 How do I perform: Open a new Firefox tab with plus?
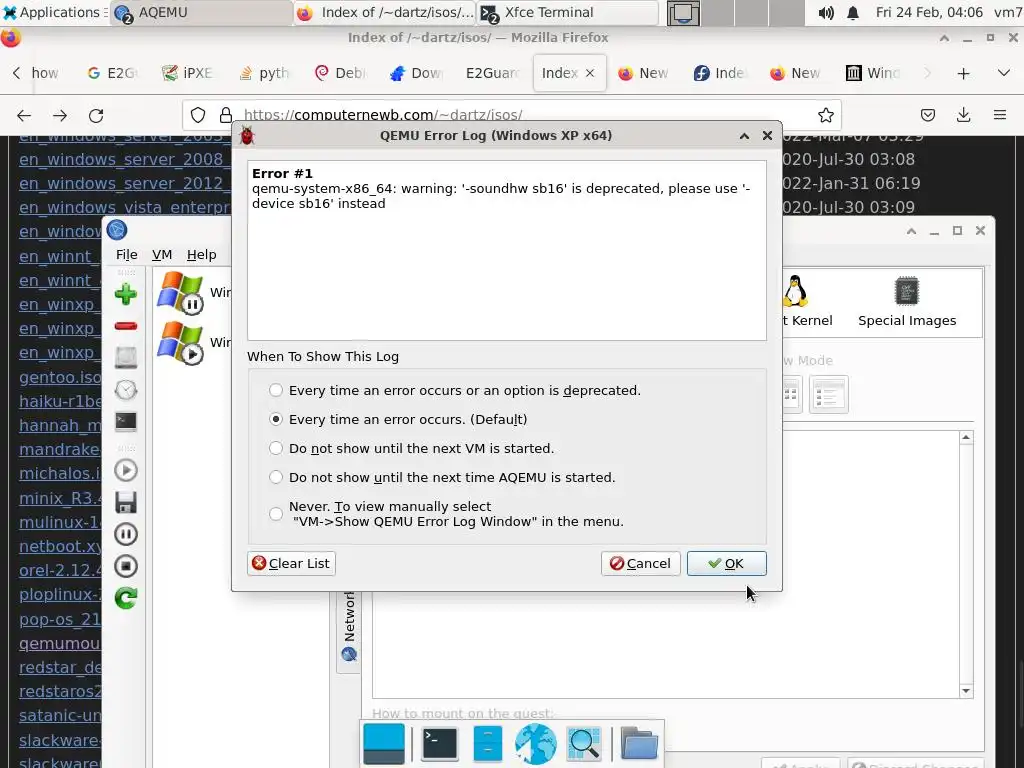(963, 73)
